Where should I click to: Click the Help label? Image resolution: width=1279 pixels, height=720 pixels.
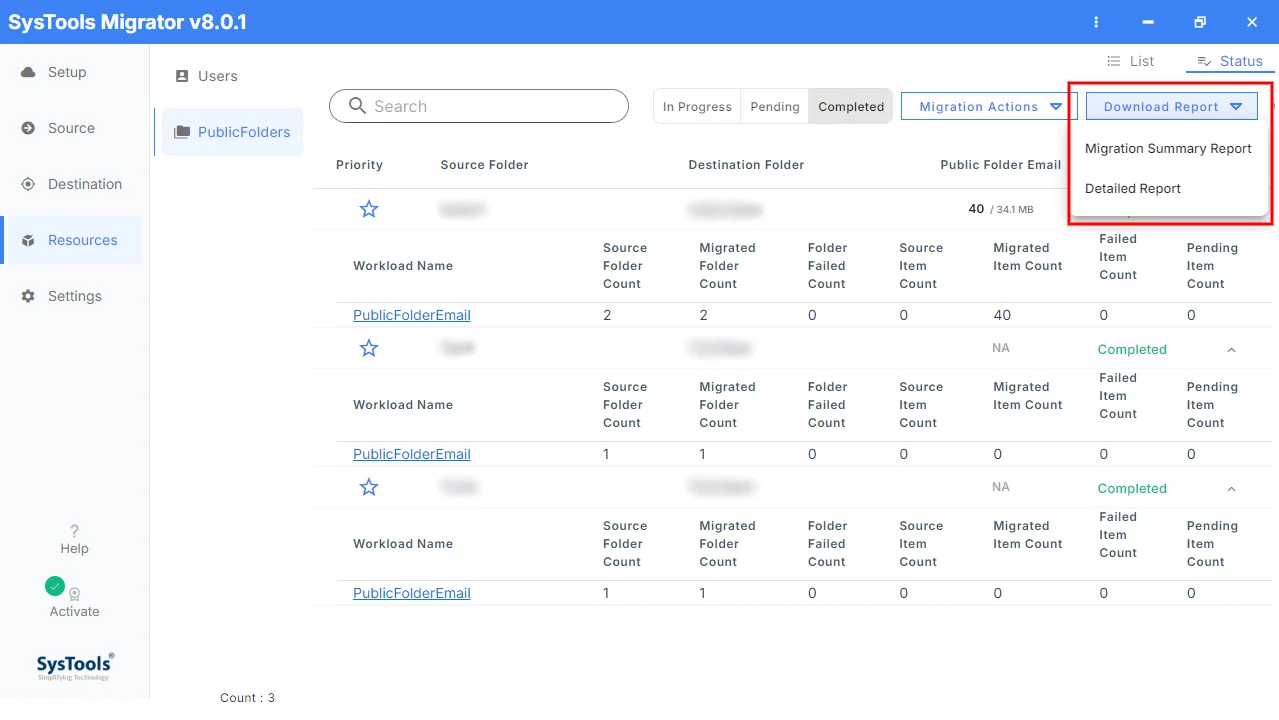(x=74, y=549)
